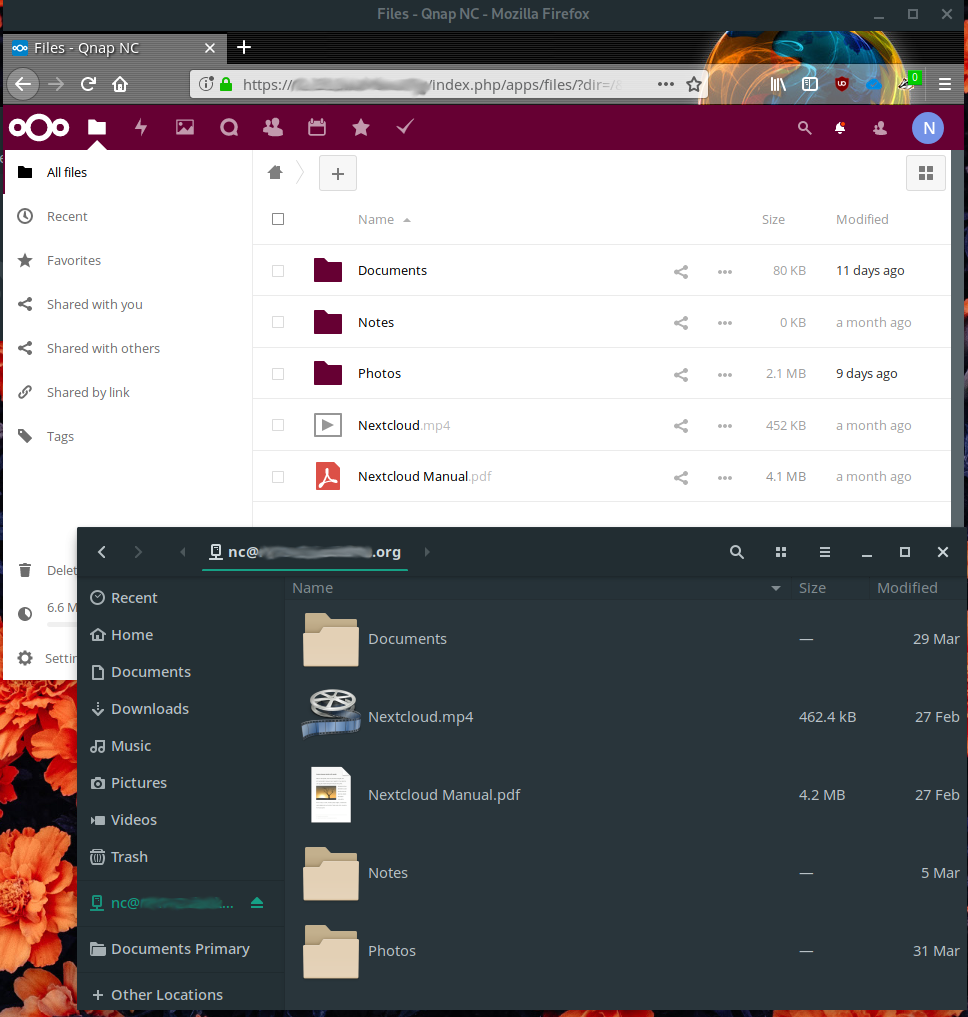Select All files in Nextcloud sidebar
Screen dimensions: 968x1017
click(128, 173)
